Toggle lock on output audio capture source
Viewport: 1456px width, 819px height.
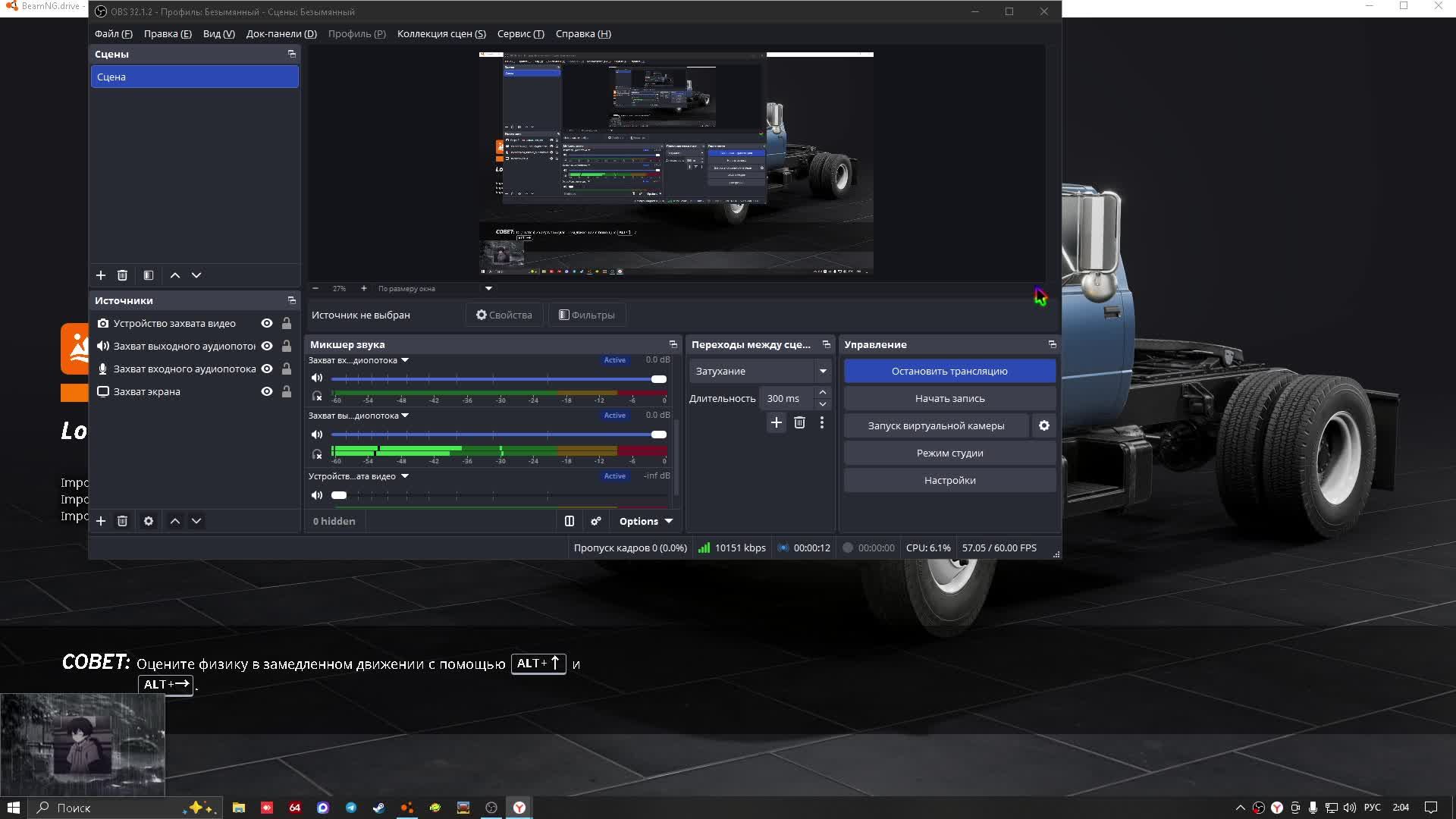click(x=287, y=346)
